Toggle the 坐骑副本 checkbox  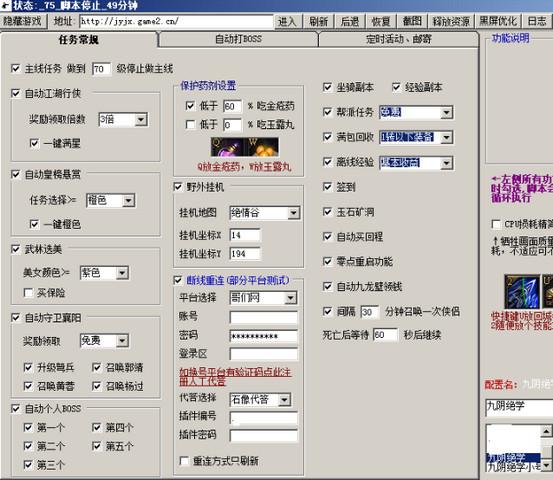click(327, 87)
